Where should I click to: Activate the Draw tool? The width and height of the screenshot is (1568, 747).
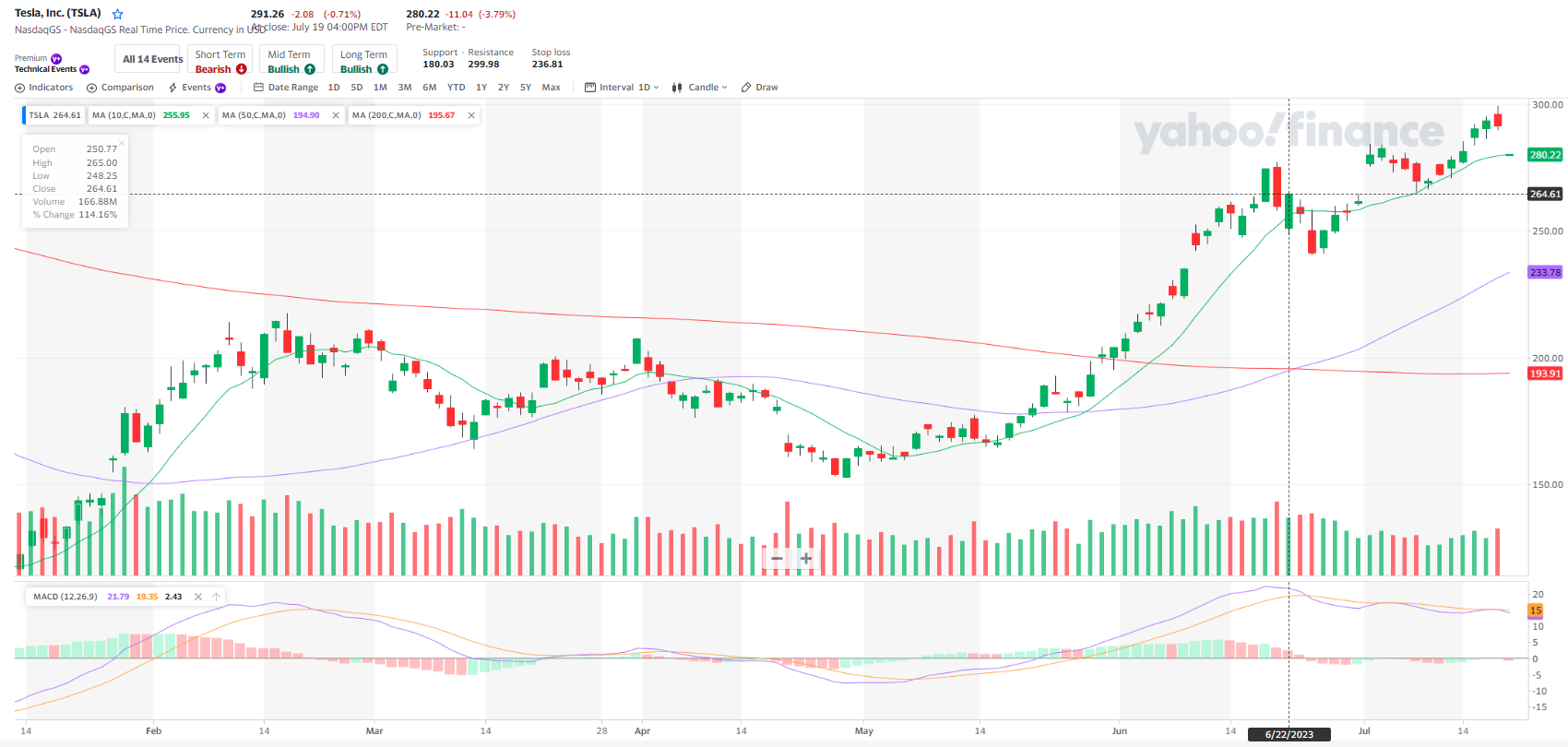coord(760,88)
